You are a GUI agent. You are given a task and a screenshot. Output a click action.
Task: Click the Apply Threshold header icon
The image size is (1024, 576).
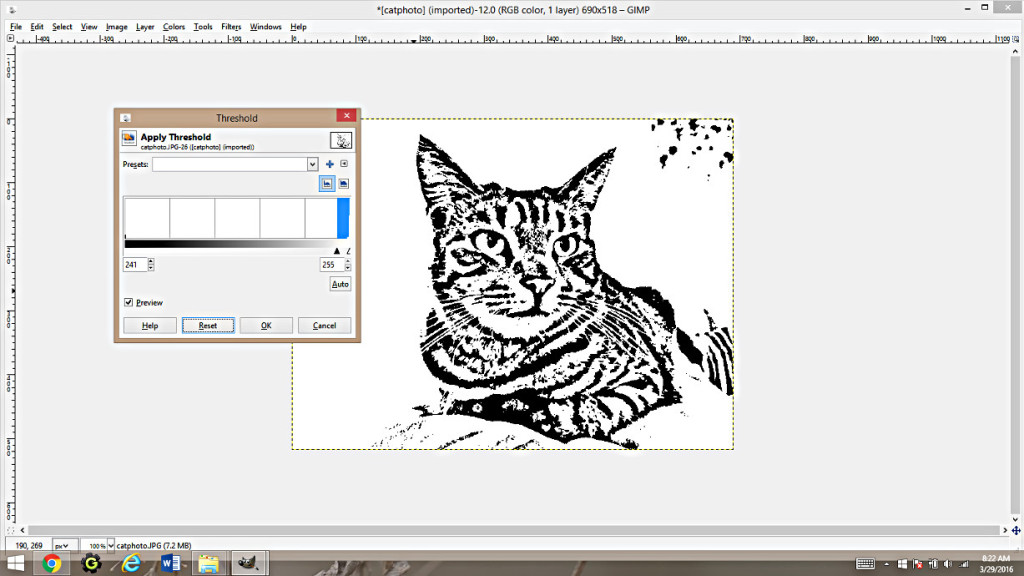pos(129,138)
